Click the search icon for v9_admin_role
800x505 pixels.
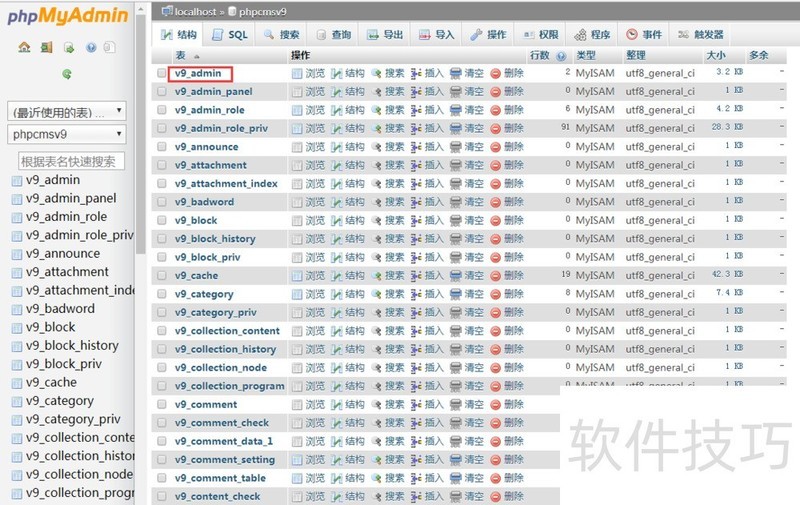coord(377,110)
